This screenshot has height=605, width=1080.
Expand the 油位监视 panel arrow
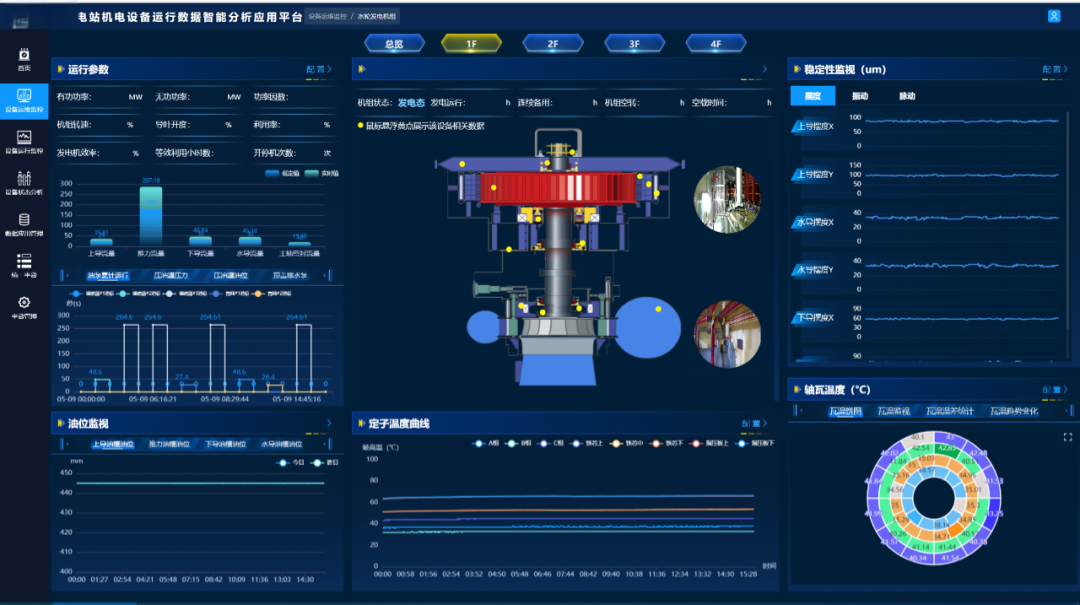point(329,423)
